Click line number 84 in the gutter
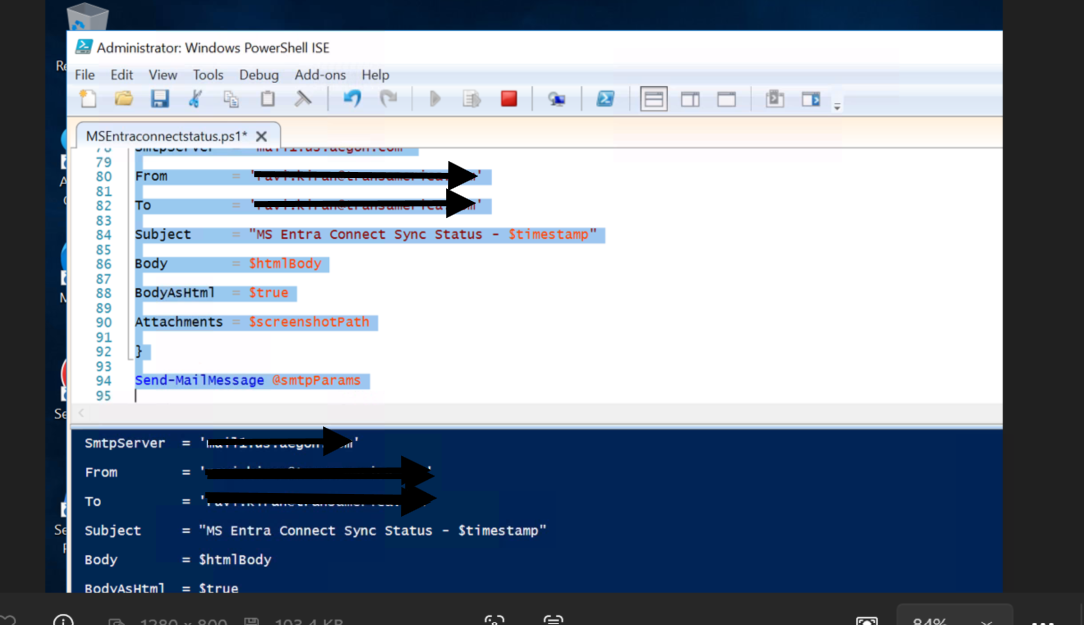1084x625 pixels. (104, 235)
